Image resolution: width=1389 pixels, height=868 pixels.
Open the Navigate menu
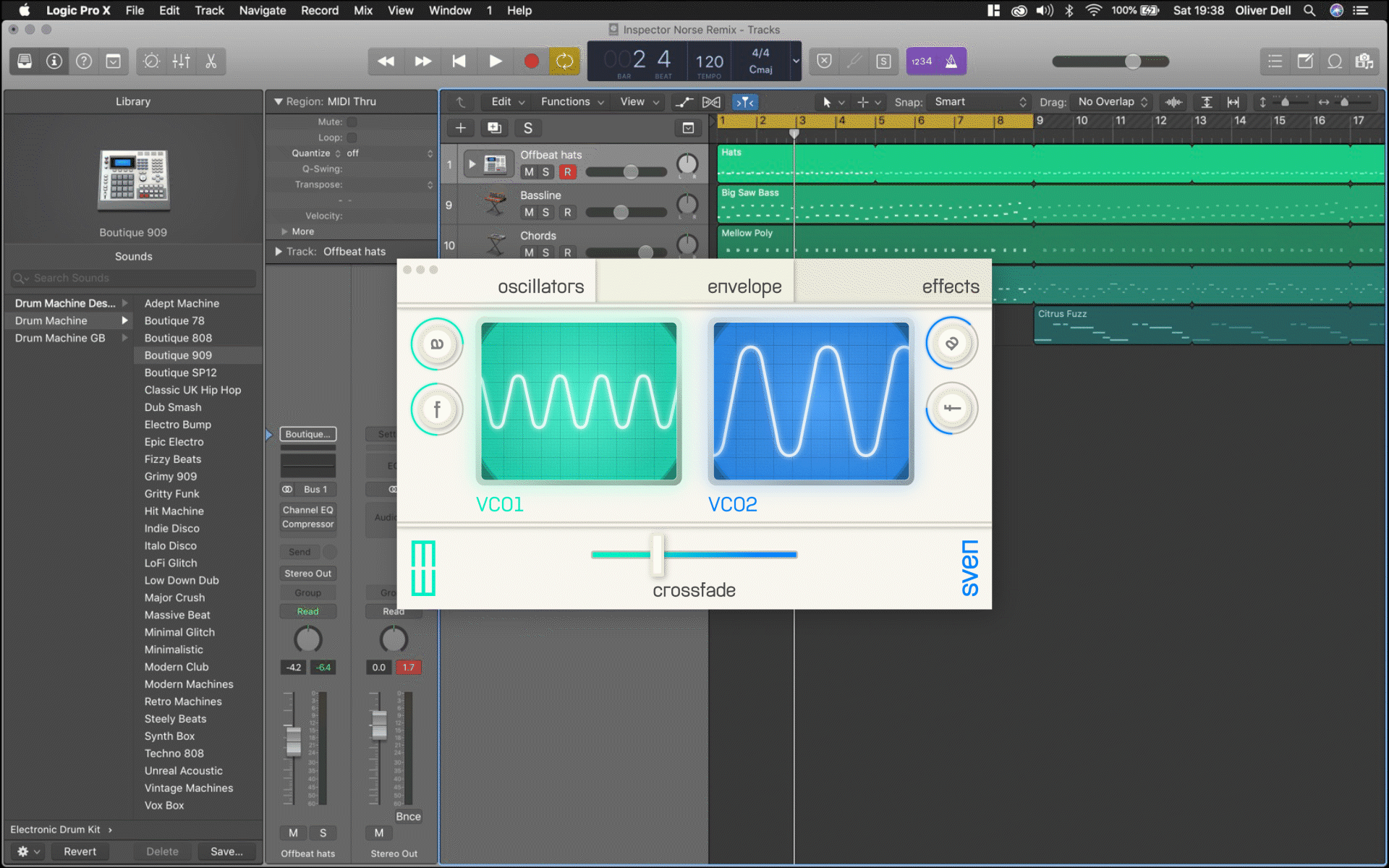(x=263, y=10)
